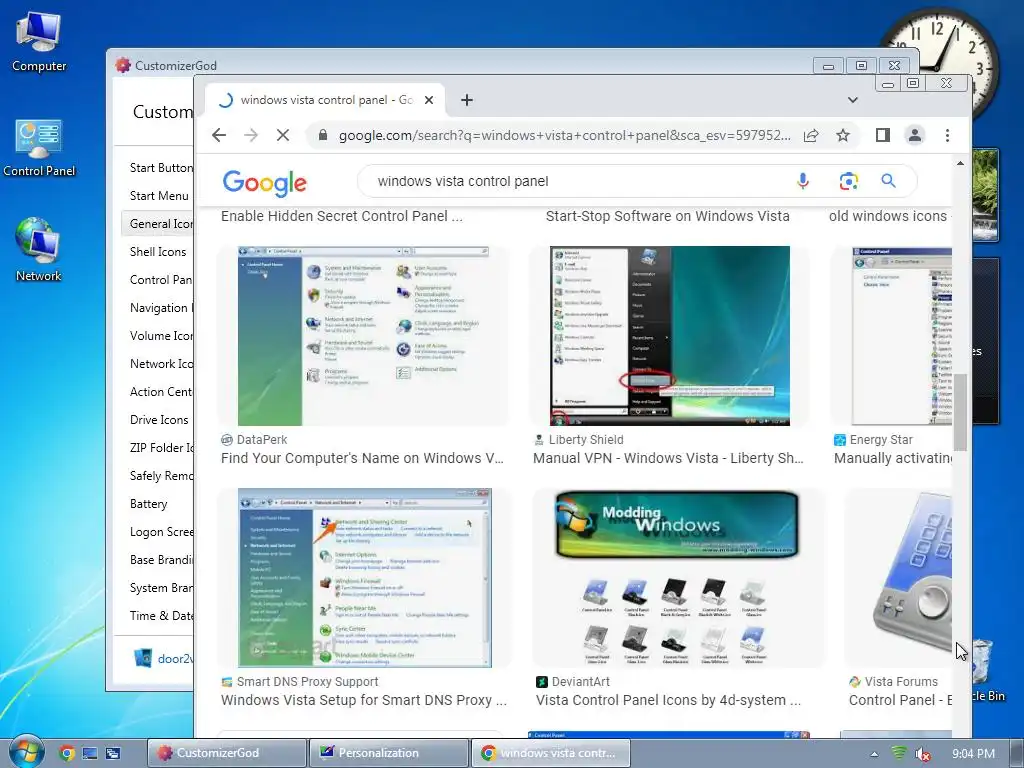This screenshot has width=1024, height=768.
Task: Open the Windows Start orb
Action: 25,752
